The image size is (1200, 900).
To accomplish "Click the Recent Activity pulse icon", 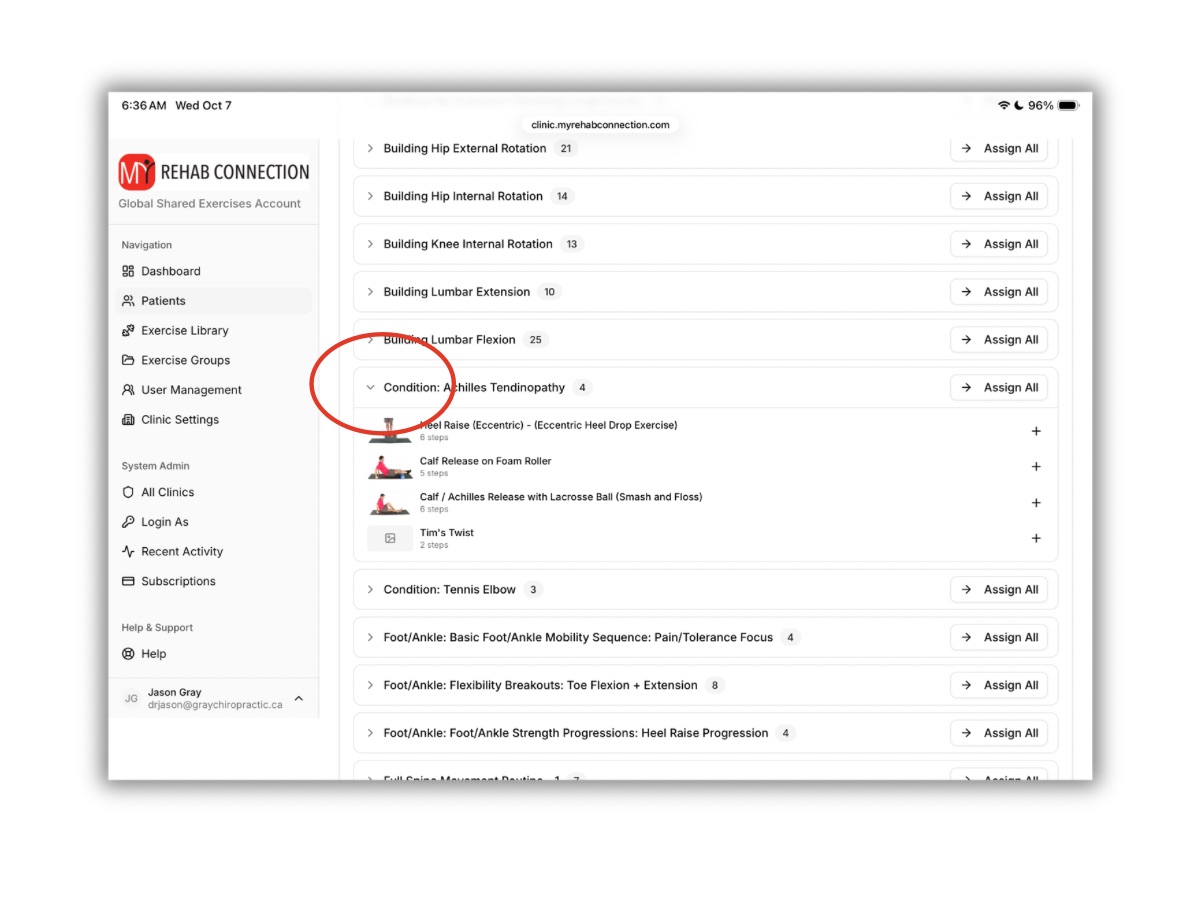I will coord(128,552).
